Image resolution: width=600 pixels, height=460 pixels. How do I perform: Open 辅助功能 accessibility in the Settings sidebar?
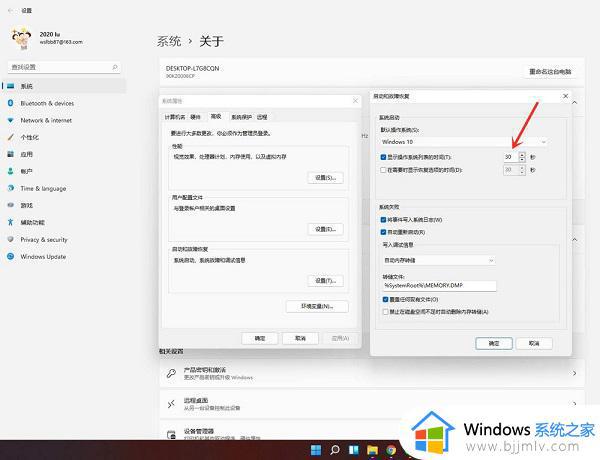click(64, 222)
